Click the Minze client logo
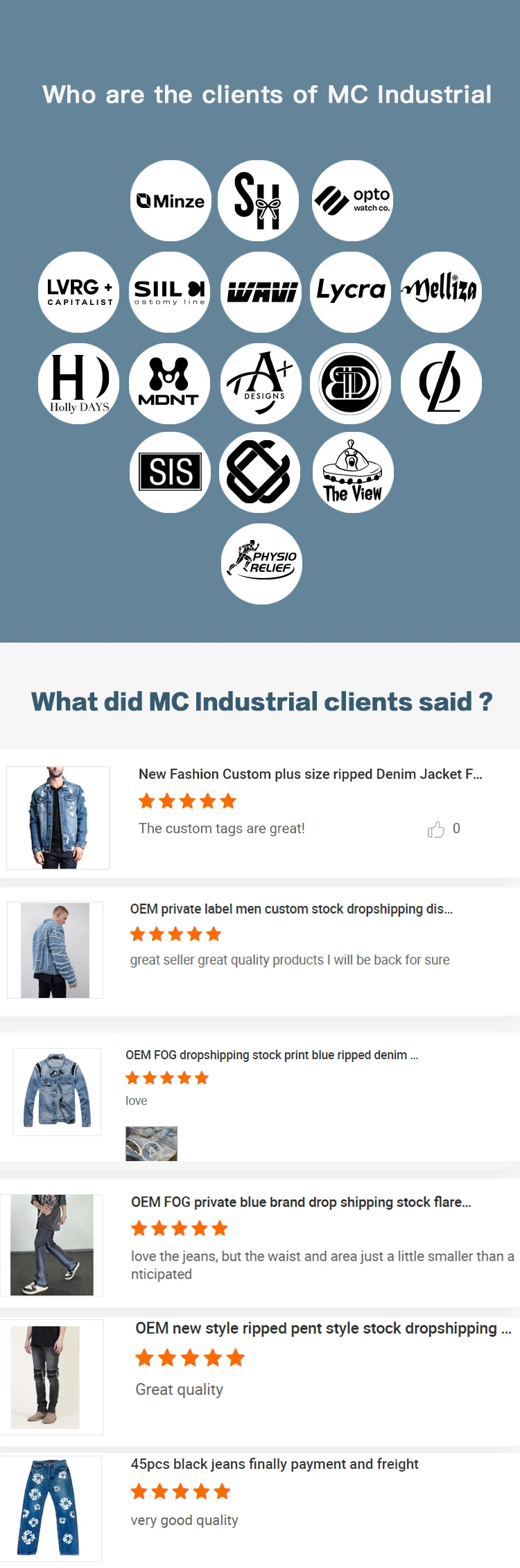This screenshot has width=520, height=1568. point(171,201)
